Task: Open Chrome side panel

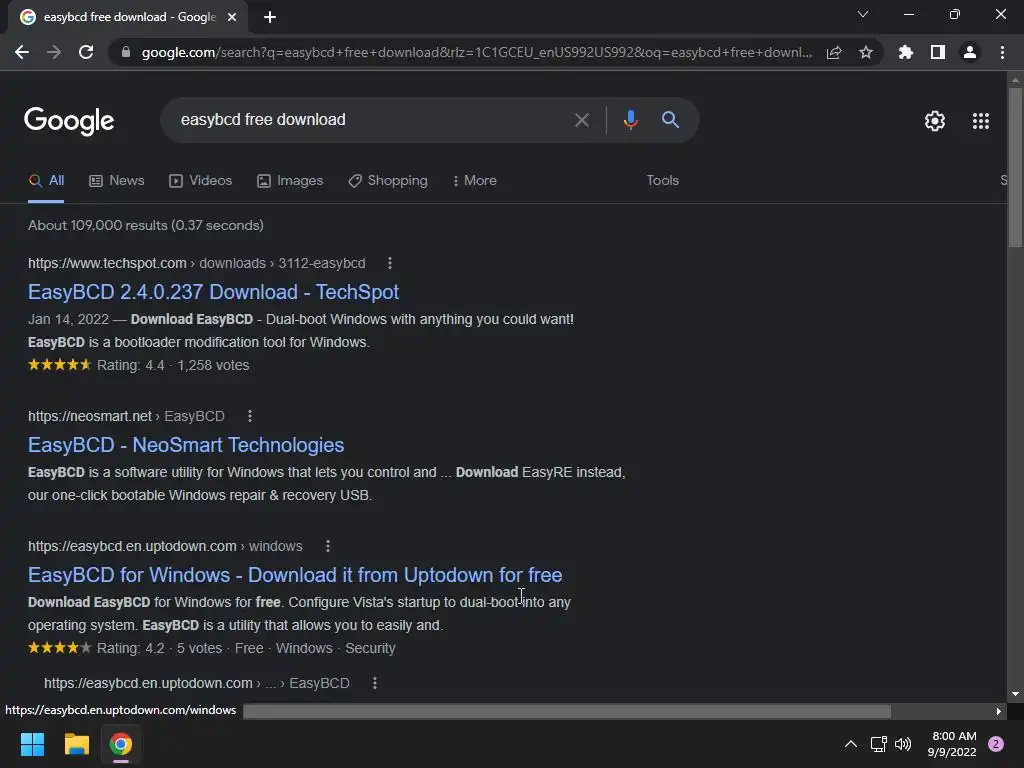Action: 938,52
